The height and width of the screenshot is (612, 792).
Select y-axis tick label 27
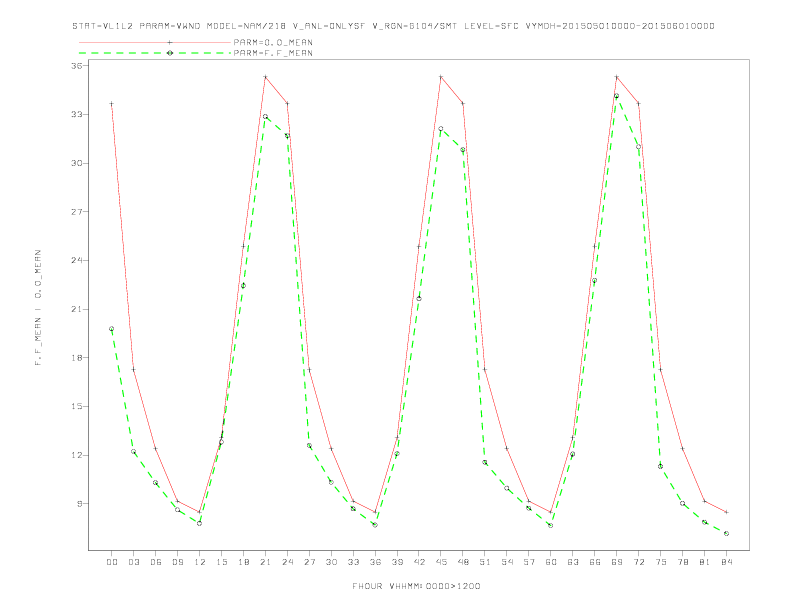(77, 212)
